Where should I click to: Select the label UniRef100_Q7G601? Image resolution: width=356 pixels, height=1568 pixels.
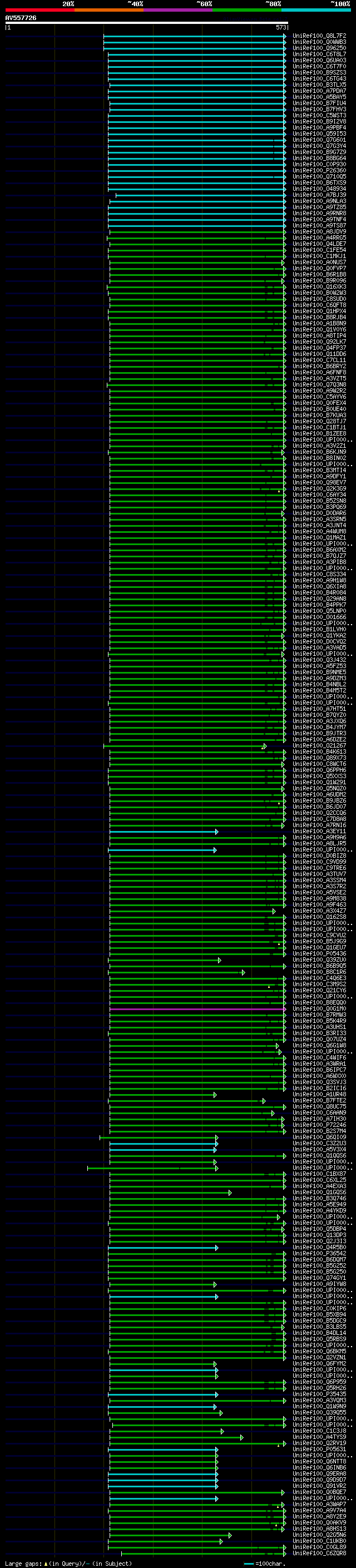click(x=319, y=140)
